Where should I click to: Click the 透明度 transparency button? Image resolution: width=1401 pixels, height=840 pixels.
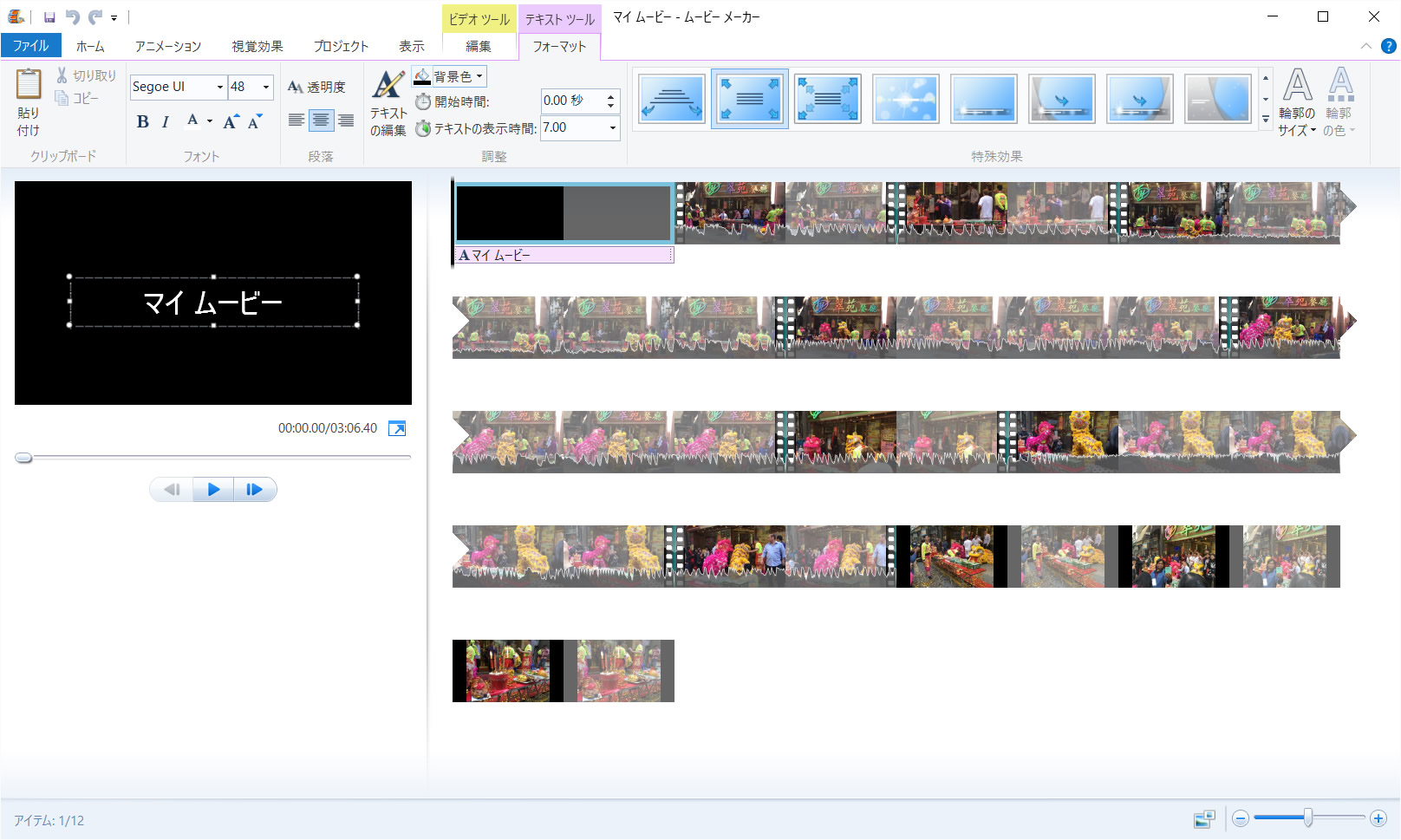(316, 87)
